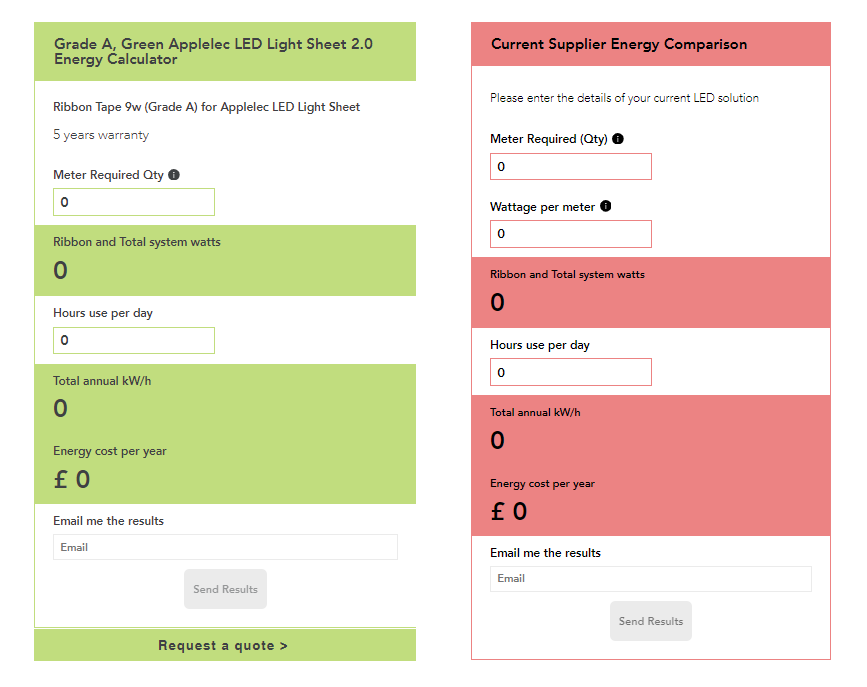Focus the green Meter Required Qty input
Image resolution: width=867 pixels, height=687 pixels.
[134, 202]
